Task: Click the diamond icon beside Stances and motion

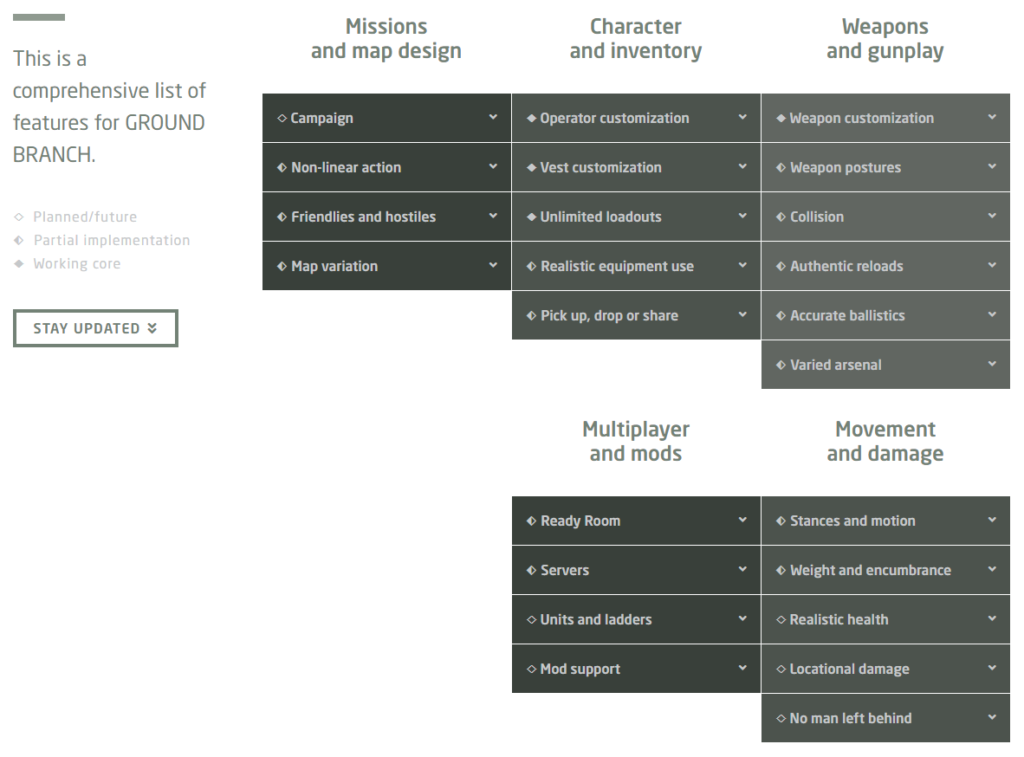Action: [781, 521]
